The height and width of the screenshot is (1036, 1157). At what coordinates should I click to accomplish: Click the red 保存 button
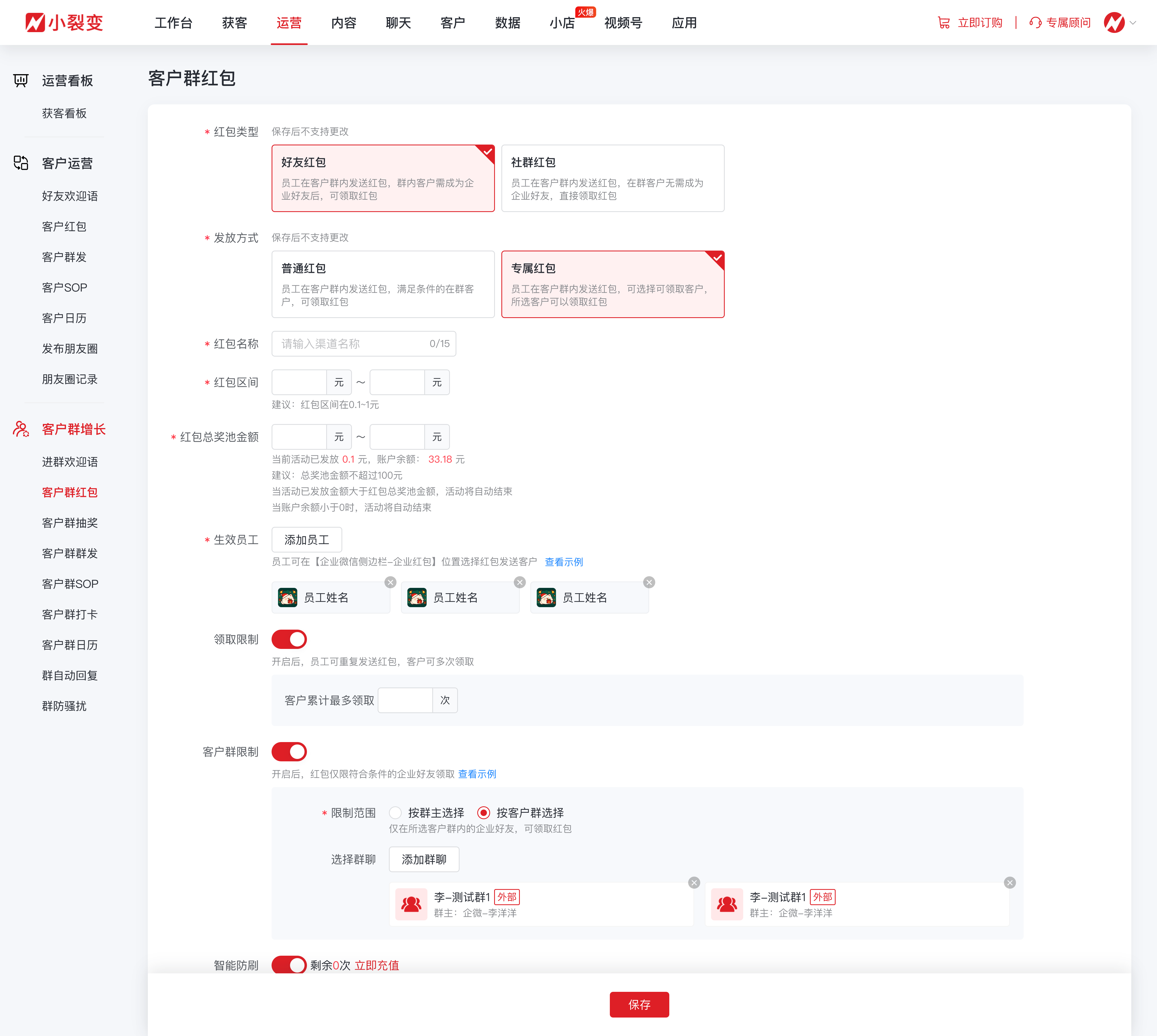coord(639,1005)
